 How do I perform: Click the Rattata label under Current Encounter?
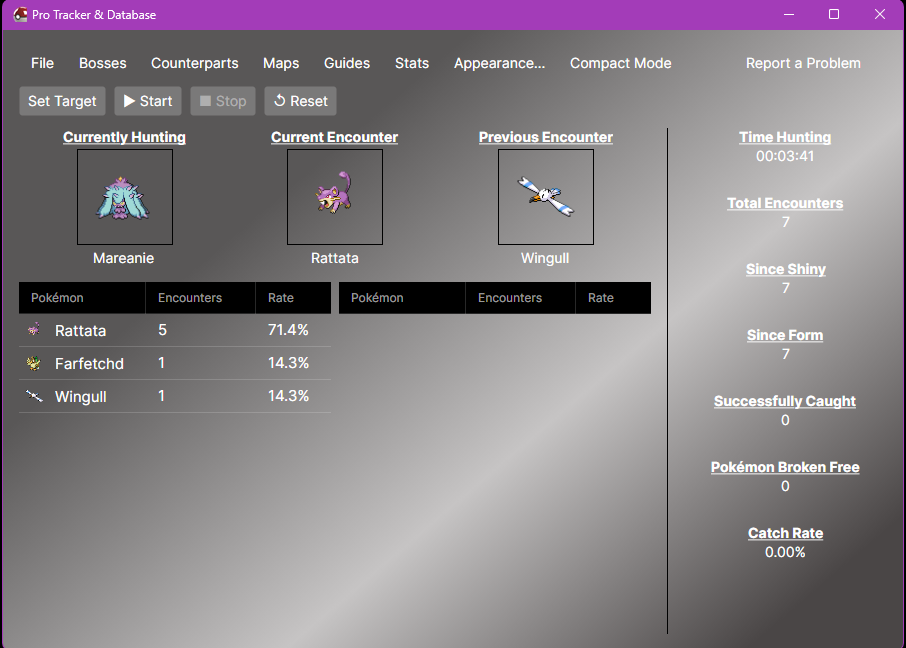point(335,258)
